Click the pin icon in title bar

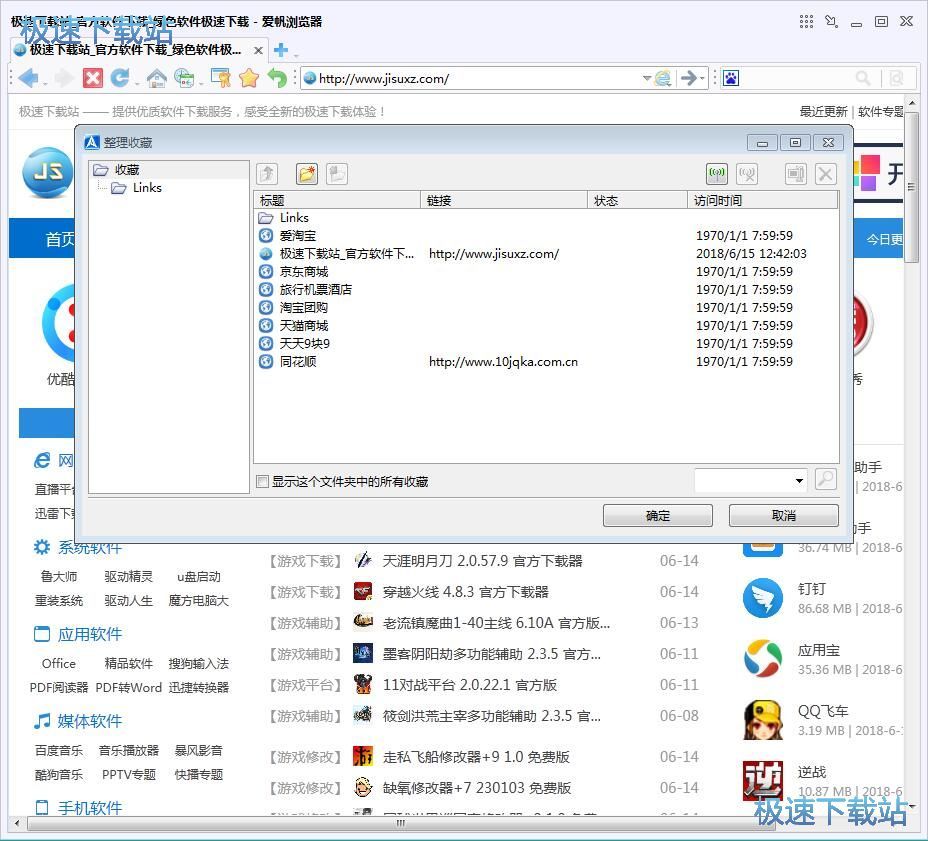pyautogui.click(x=832, y=22)
